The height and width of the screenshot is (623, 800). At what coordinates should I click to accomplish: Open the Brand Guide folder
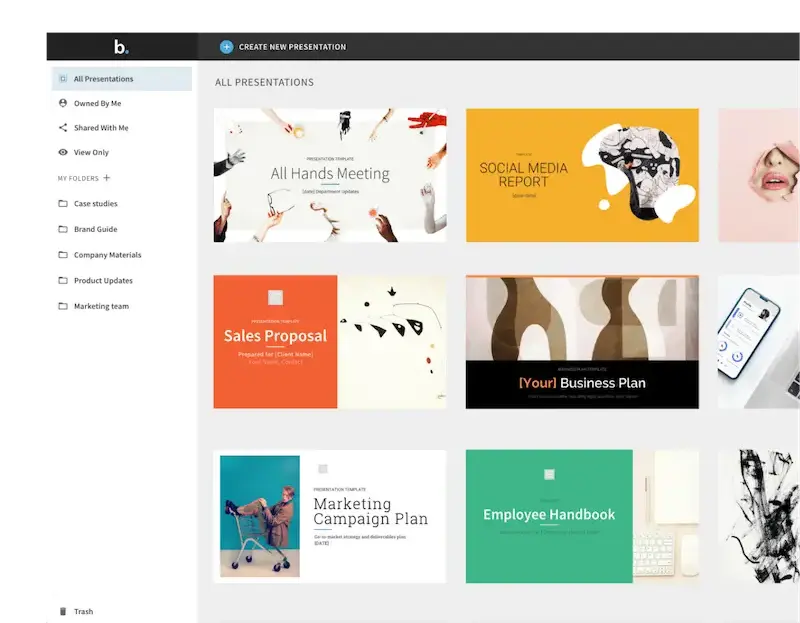tap(95, 229)
